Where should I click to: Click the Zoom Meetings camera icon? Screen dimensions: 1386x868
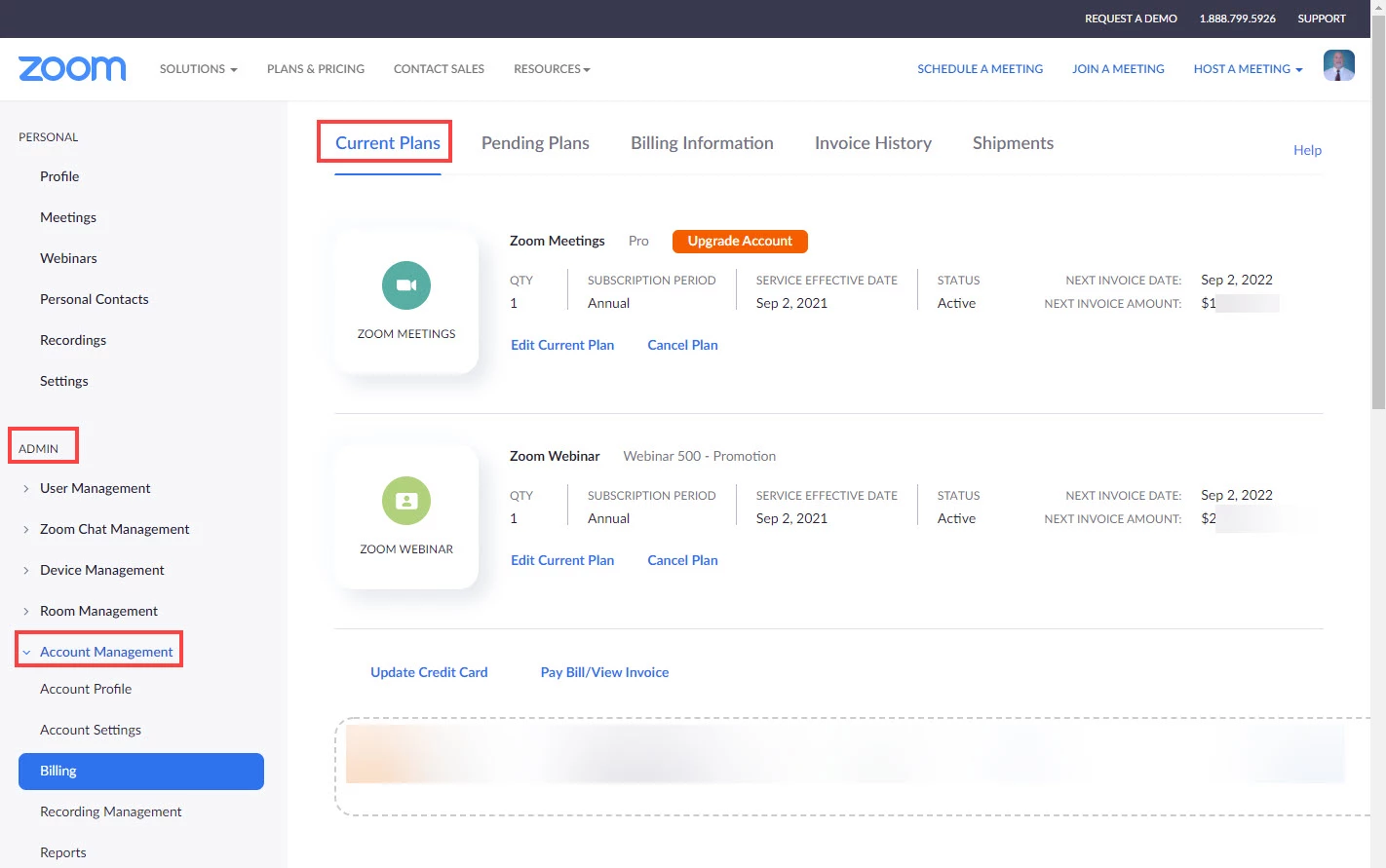pyautogui.click(x=406, y=285)
